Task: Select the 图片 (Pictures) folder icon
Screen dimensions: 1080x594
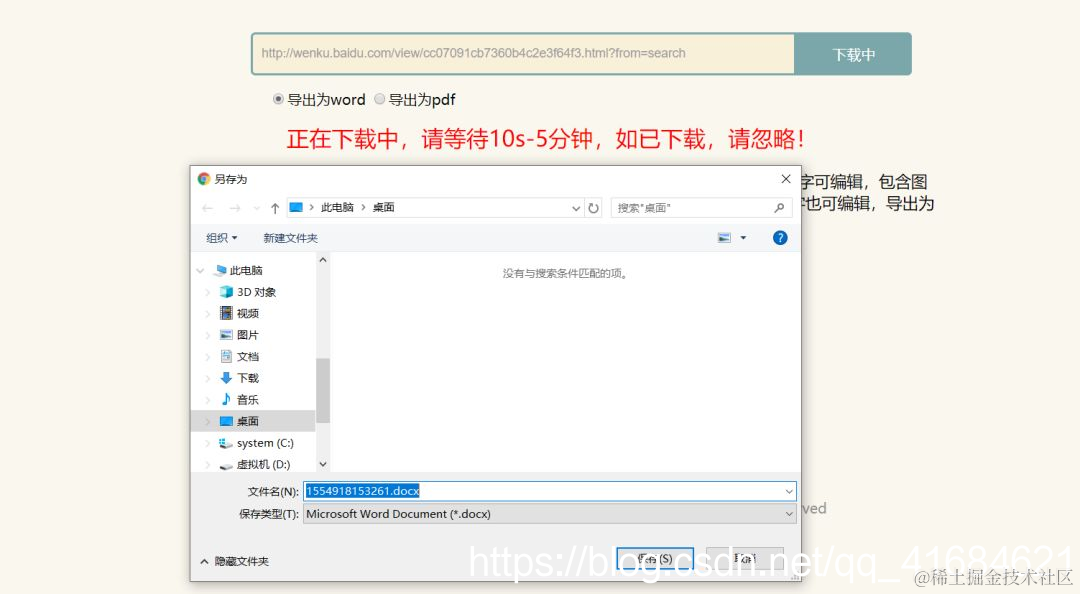Action: (x=225, y=334)
